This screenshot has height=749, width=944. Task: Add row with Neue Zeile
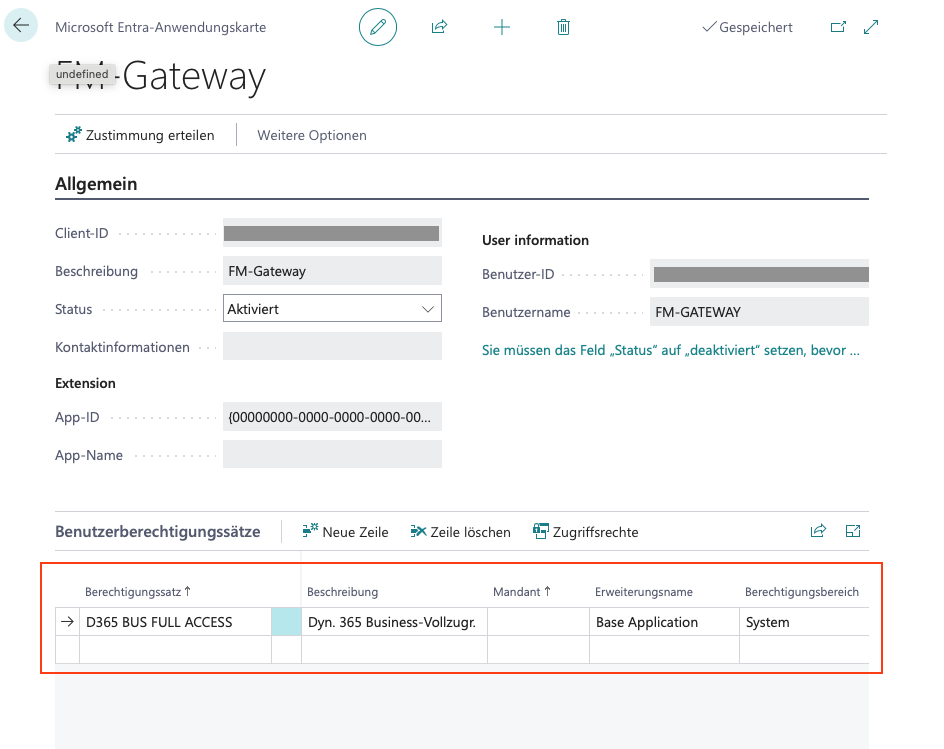(346, 532)
